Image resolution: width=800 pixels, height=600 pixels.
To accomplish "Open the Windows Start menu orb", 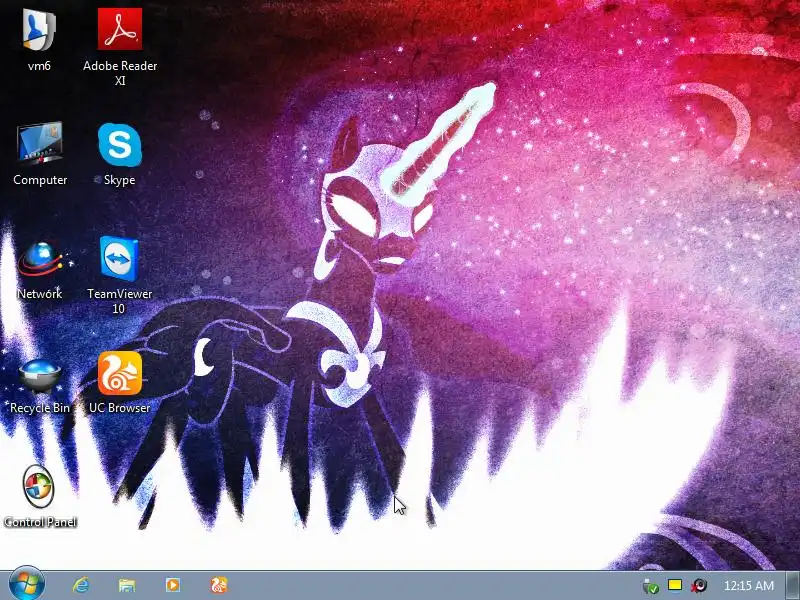I will pos(26,584).
